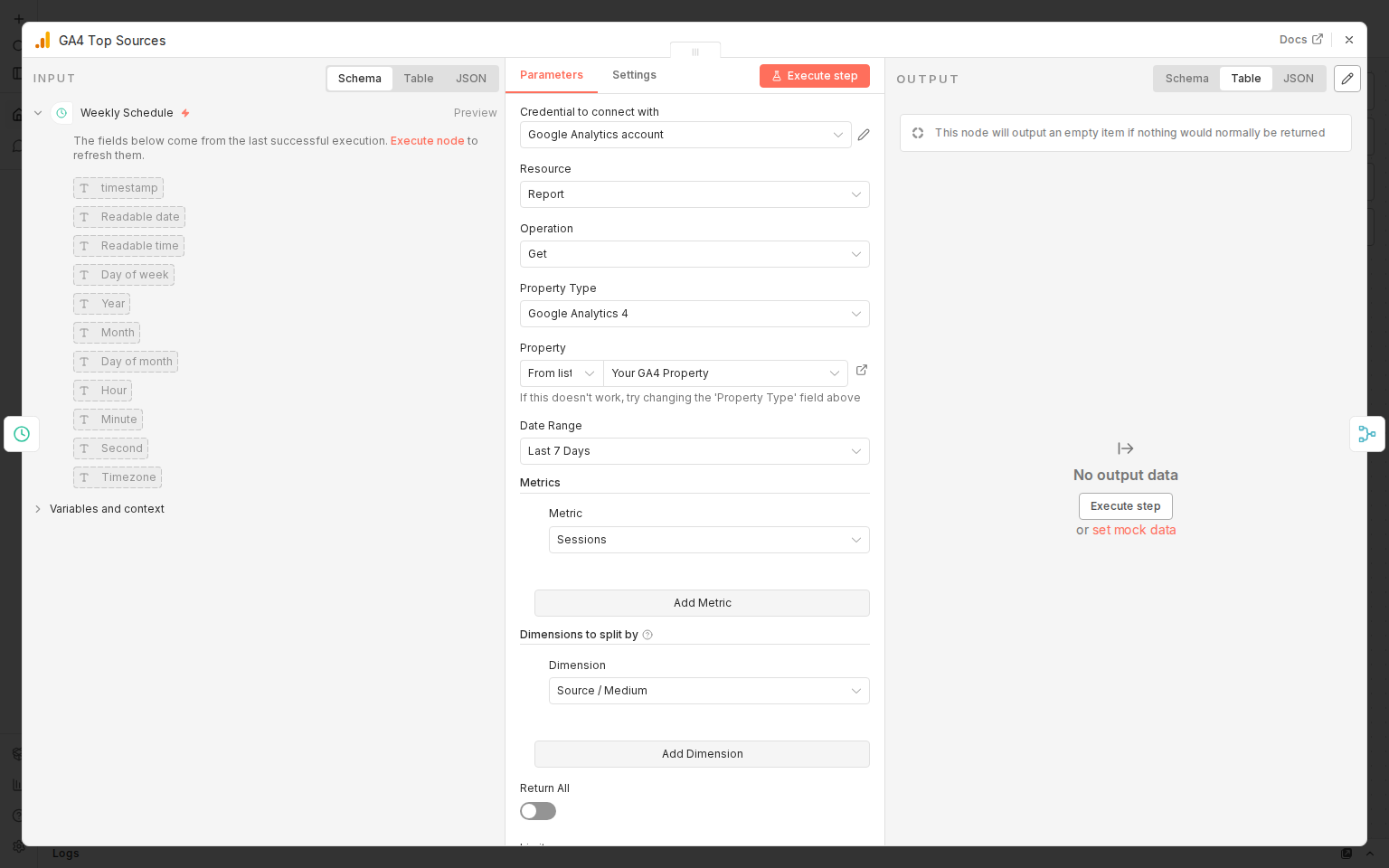The height and width of the screenshot is (868, 1389).
Task: Enable the Return All toggle
Action: 538,811
